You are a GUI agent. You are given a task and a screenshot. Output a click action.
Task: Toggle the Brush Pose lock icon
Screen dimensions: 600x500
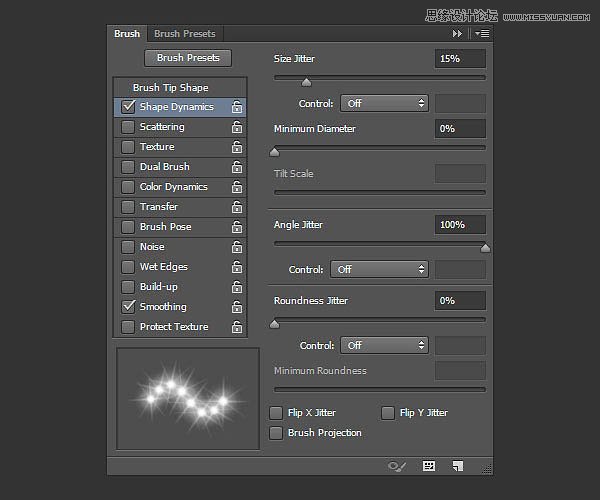(237, 227)
